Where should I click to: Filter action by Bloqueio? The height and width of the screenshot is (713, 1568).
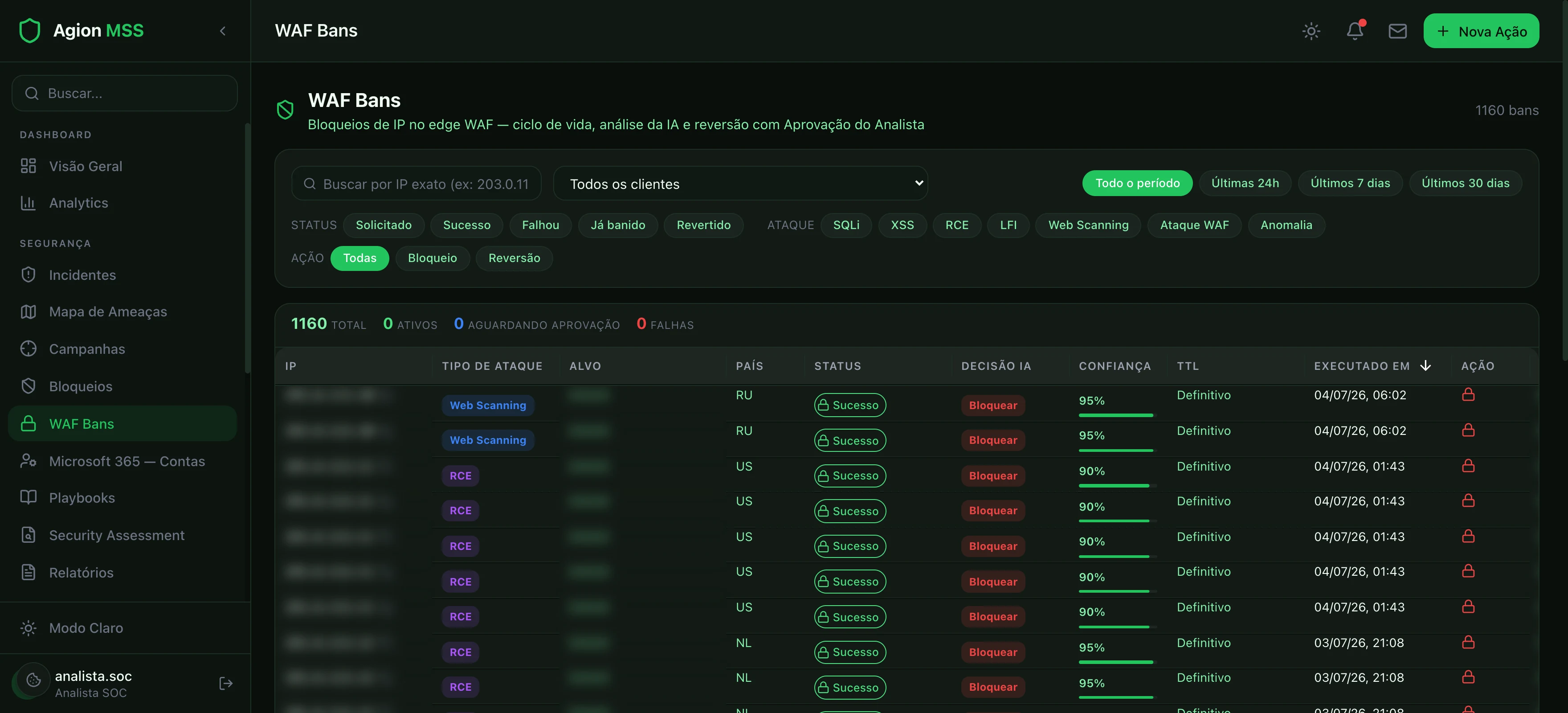[x=432, y=258]
